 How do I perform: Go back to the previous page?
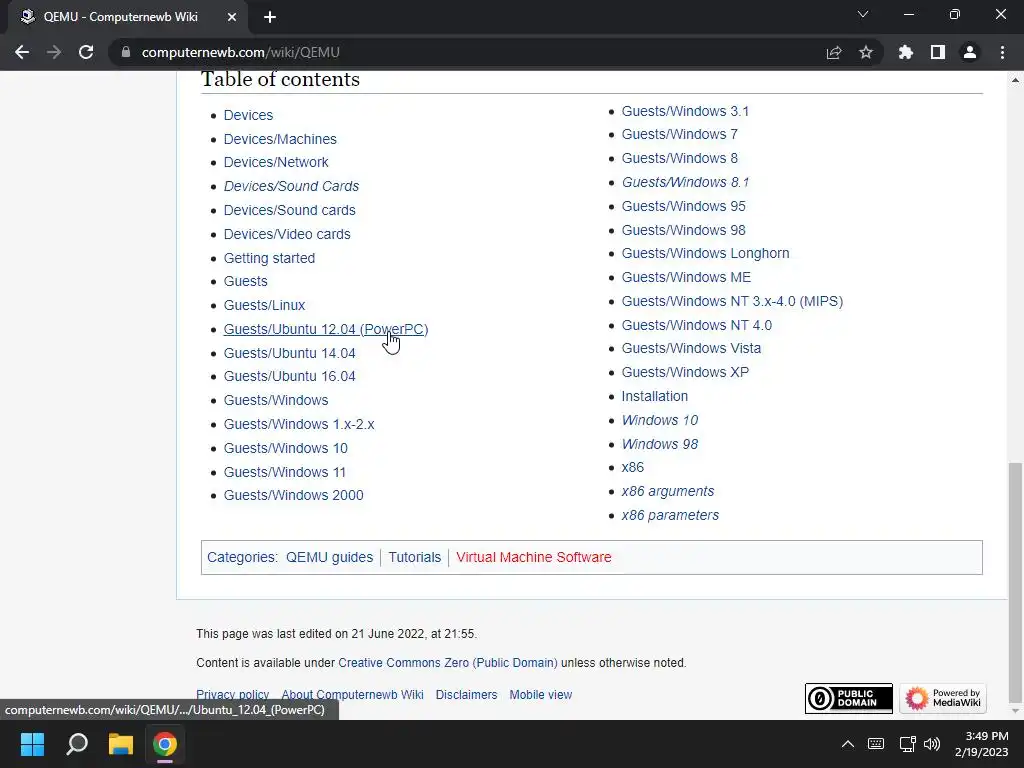click(22, 52)
